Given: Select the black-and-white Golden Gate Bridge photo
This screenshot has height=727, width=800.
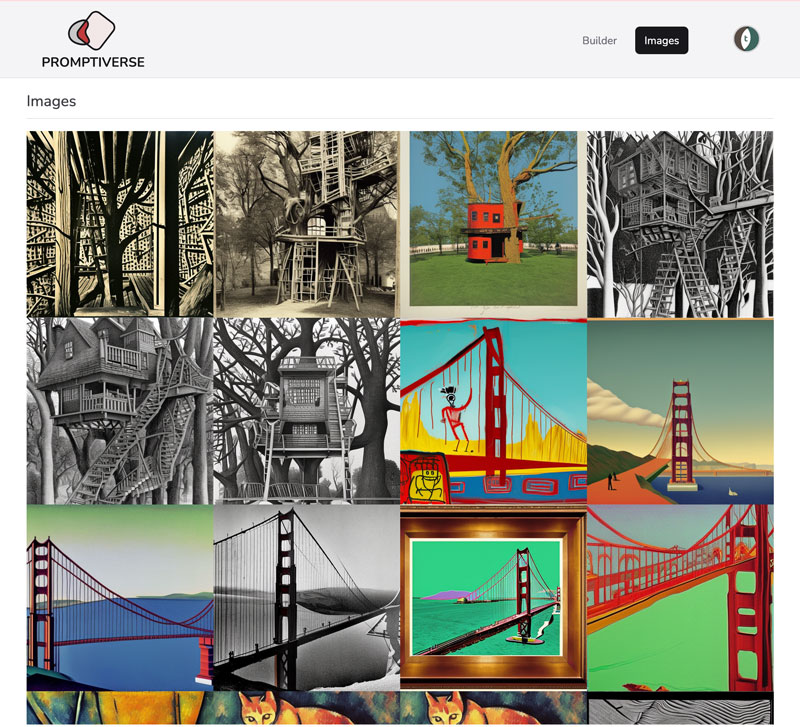Looking at the screenshot, I should (x=306, y=597).
